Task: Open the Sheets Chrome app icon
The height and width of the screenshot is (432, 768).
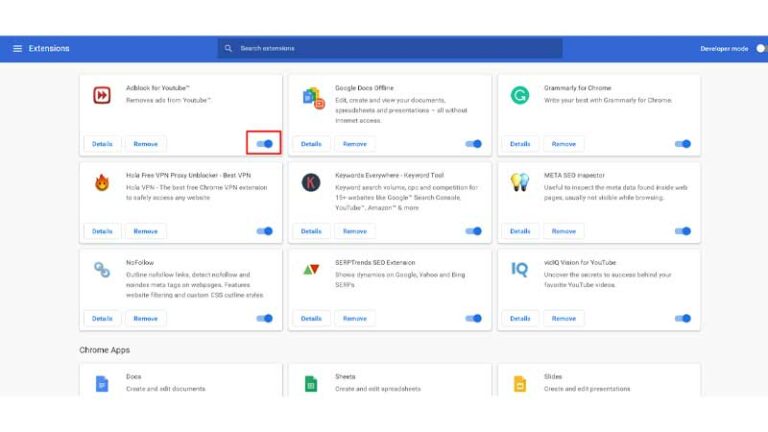Action: click(x=311, y=383)
